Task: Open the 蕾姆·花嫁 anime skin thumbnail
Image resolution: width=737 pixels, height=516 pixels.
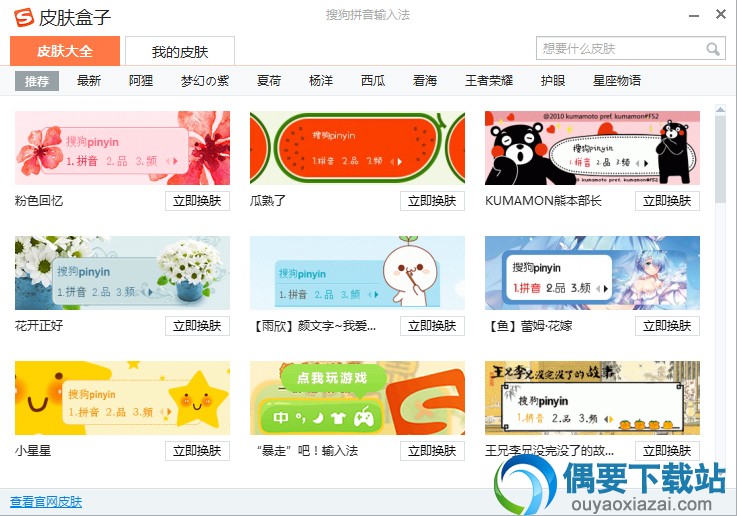Action: tap(592, 273)
